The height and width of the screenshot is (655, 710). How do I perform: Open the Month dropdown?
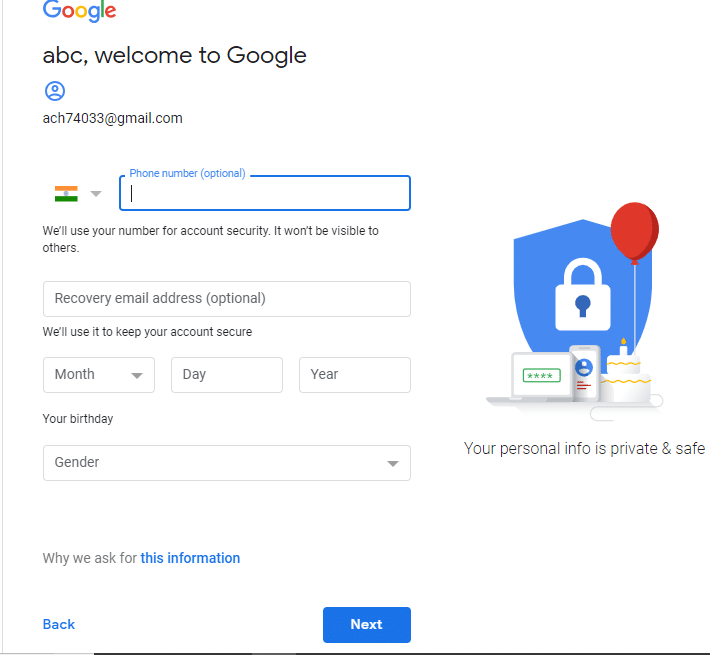98,375
